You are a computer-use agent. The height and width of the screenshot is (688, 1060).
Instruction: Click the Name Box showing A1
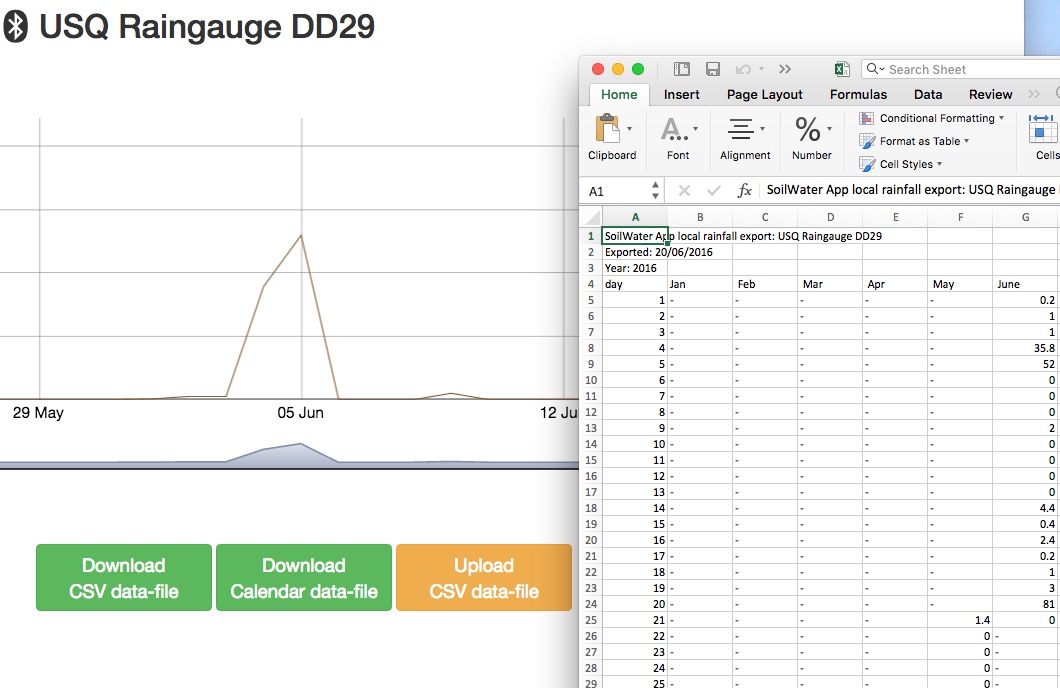coord(617,191)
